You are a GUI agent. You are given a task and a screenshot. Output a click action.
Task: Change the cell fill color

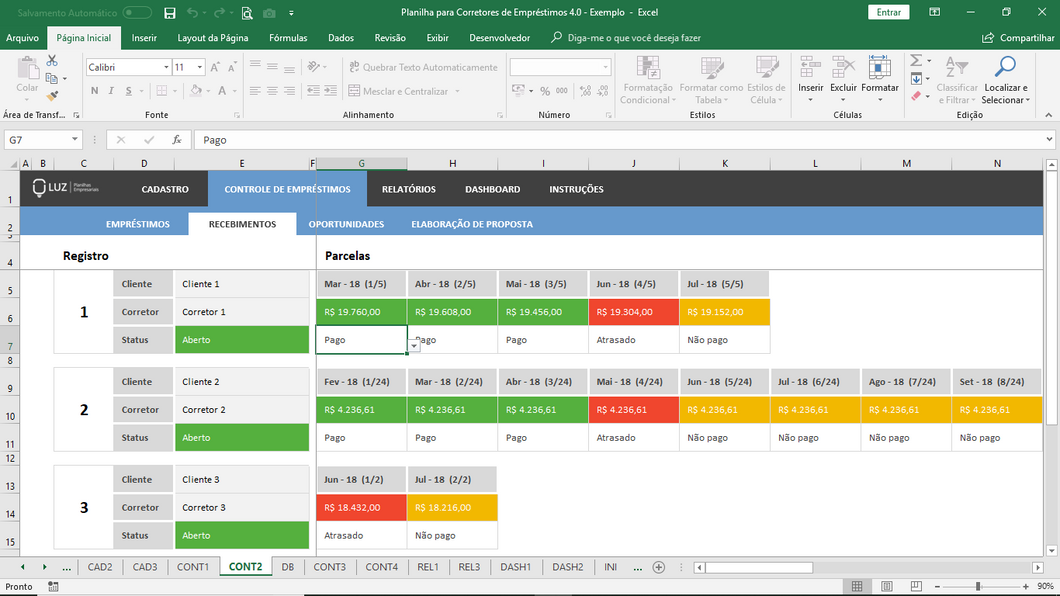196,91
